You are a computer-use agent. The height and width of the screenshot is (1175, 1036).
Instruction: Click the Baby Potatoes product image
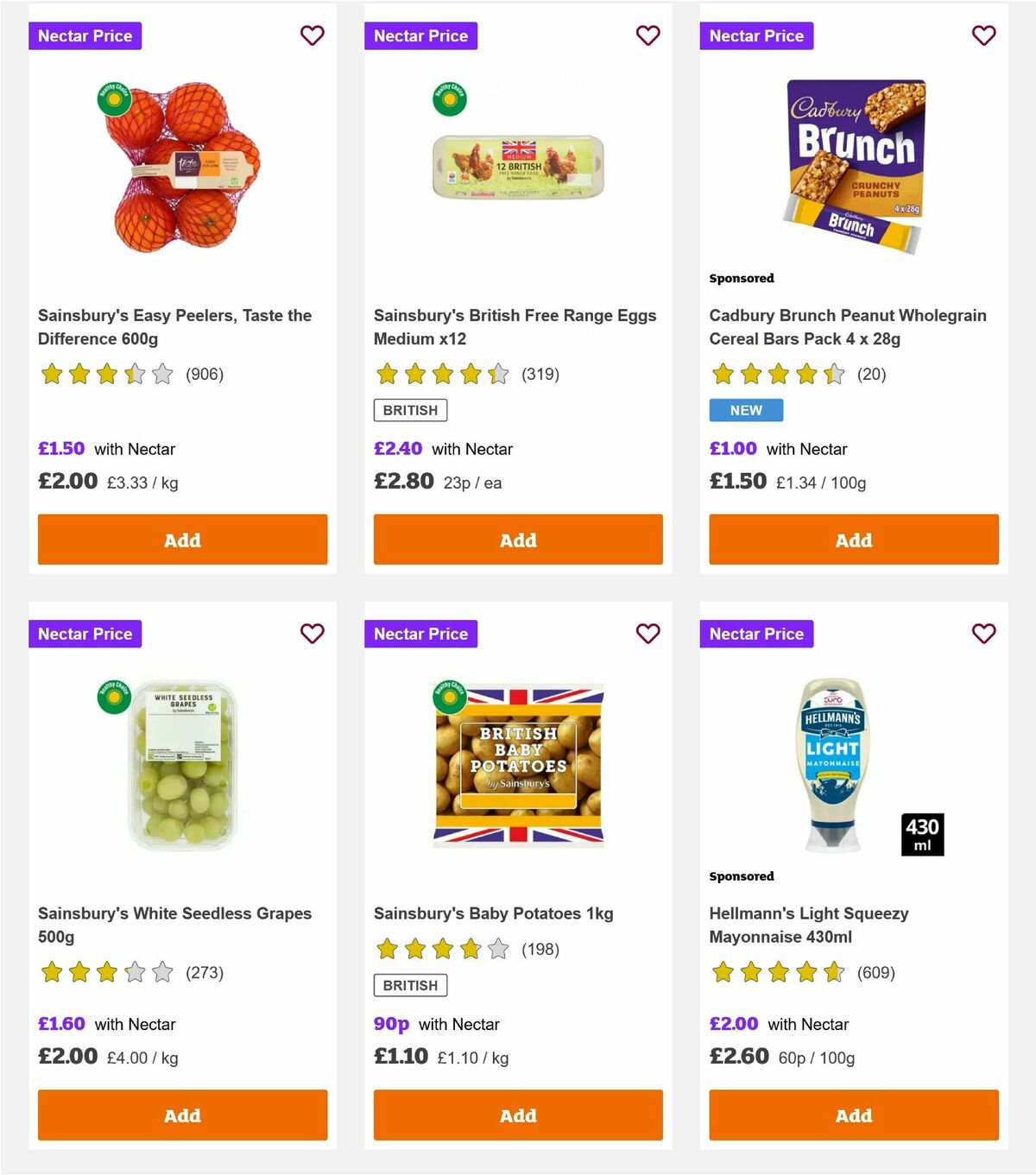pos(517,763)
